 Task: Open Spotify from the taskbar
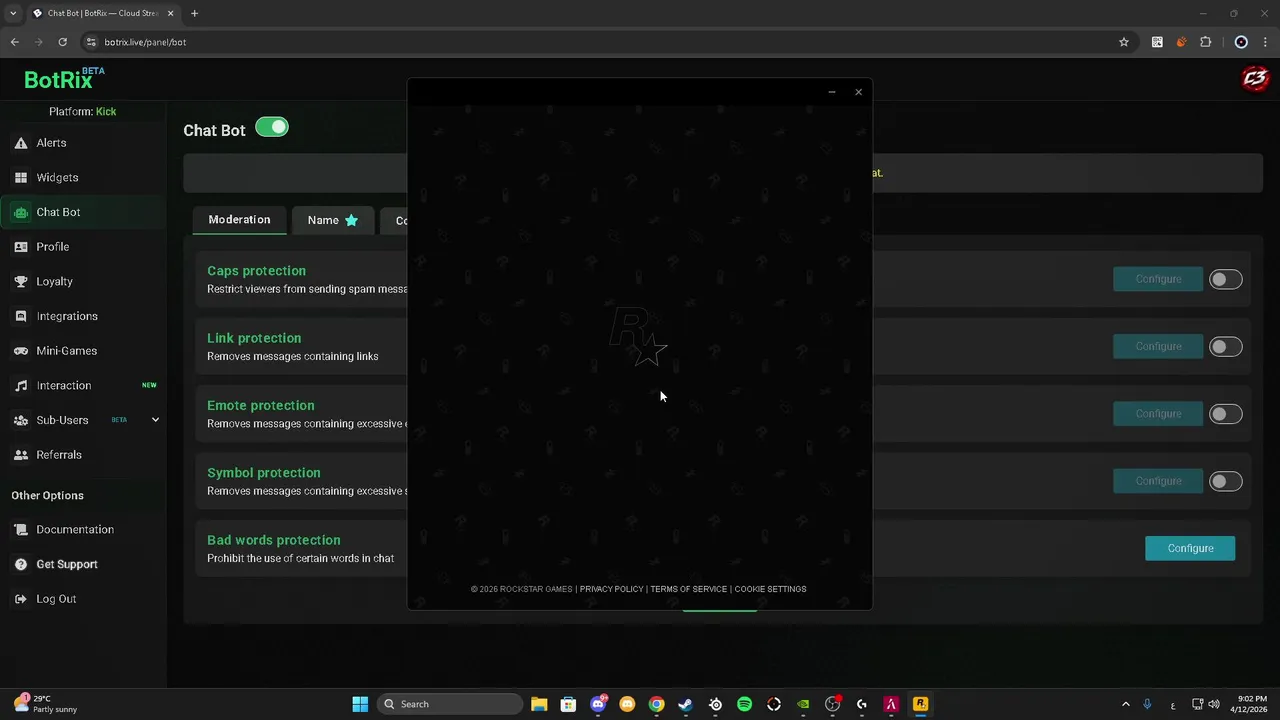click(744, 704)
